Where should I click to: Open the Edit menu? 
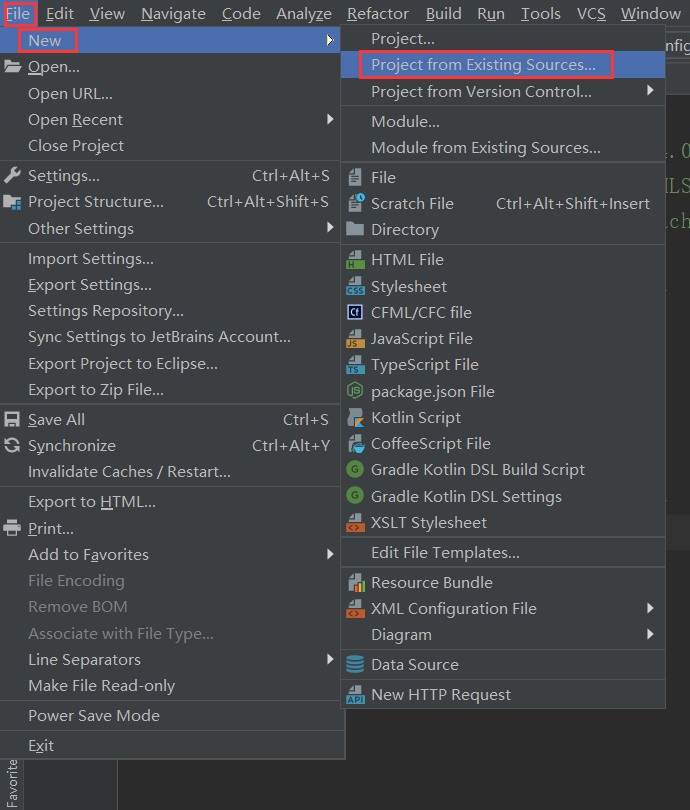pyautogui.click(x=60, y=13)
